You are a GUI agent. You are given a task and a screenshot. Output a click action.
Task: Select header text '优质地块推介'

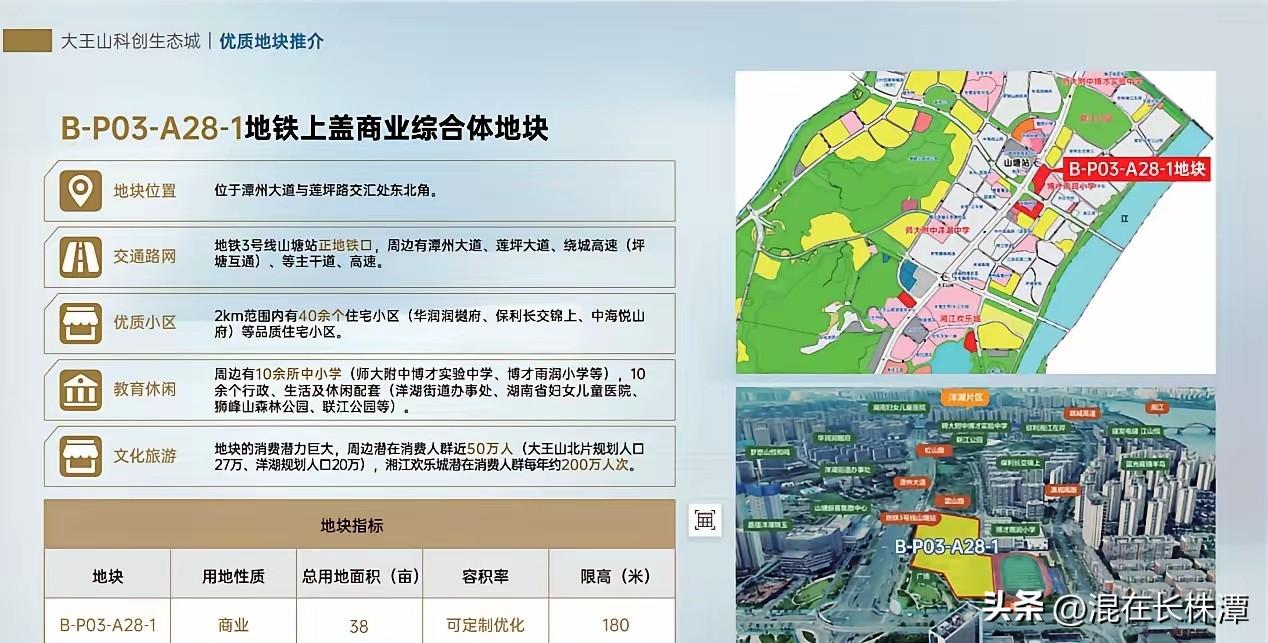[272, 42]
